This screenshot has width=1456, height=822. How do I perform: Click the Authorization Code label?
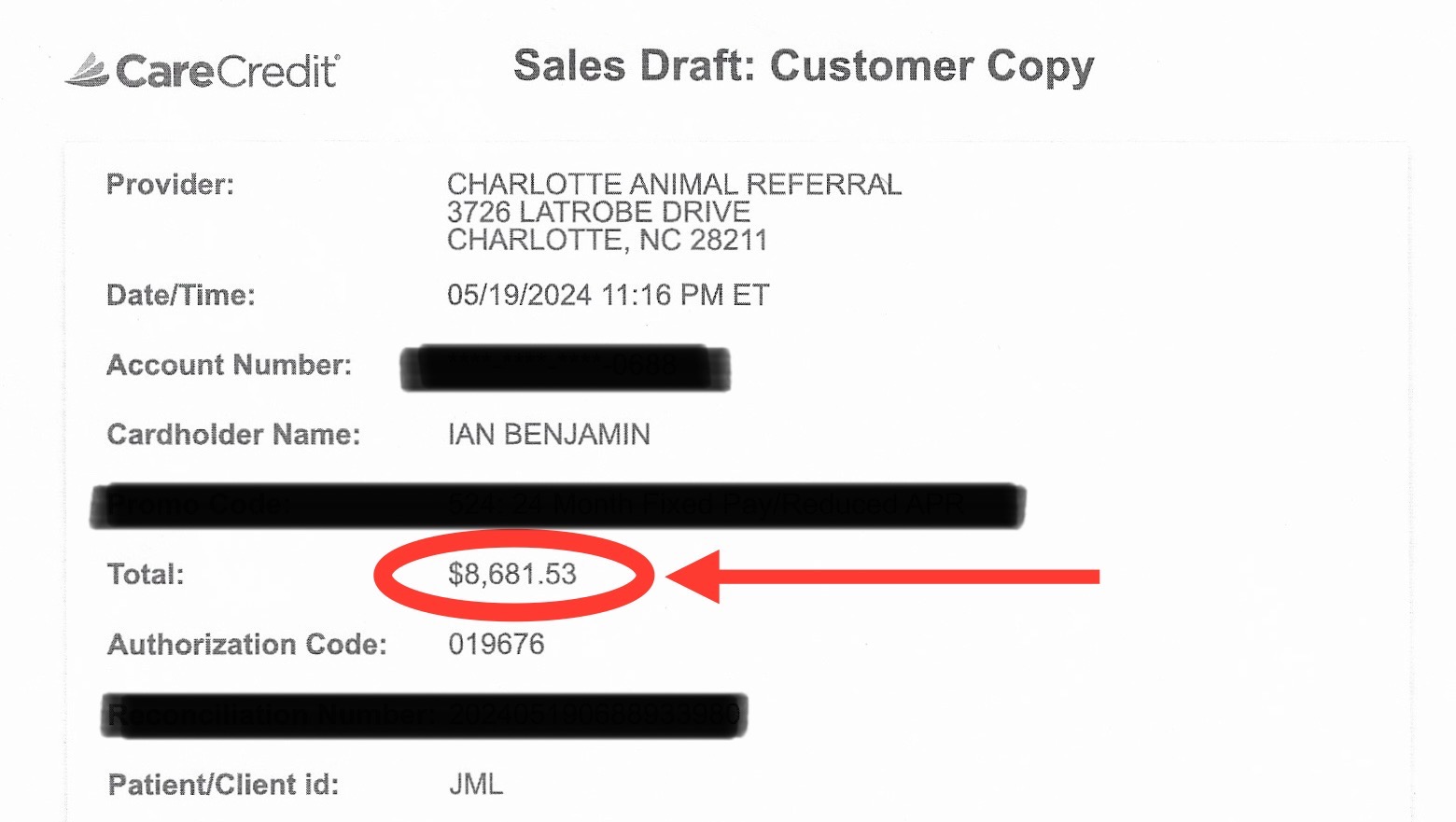click(x=246, y=645)
